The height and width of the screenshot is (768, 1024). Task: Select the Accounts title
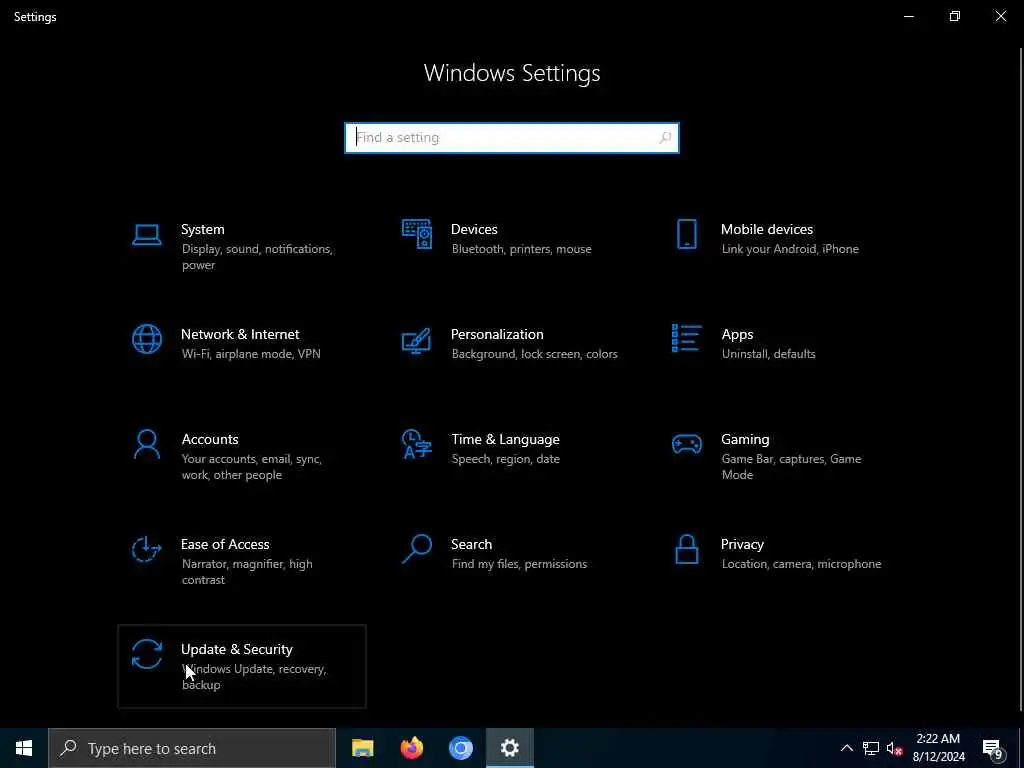click(x=210, y=440)
